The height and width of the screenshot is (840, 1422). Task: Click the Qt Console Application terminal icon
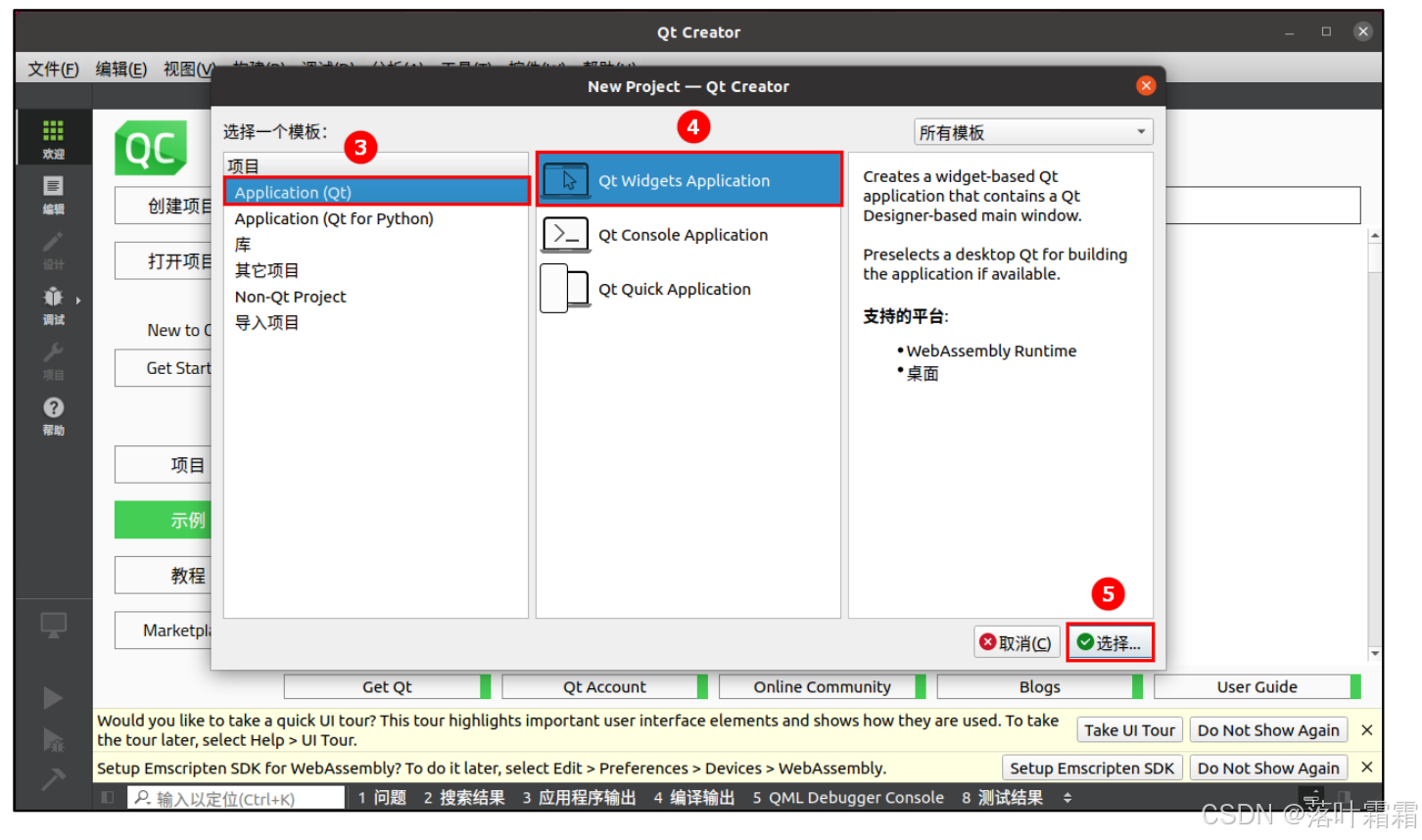point(565,235)
